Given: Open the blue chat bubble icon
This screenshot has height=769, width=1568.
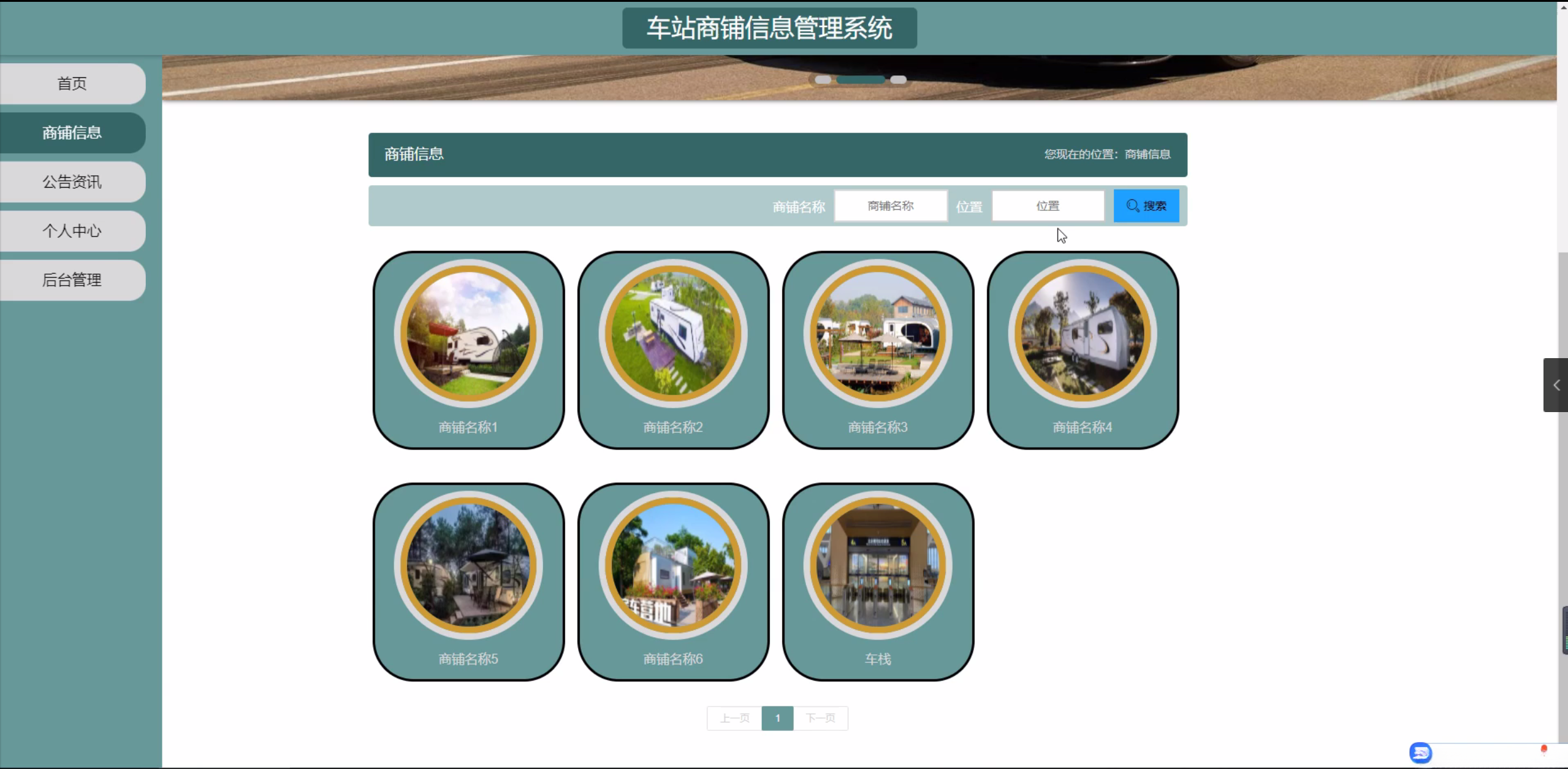Looking at the screenshot, I should [1420, 752].
